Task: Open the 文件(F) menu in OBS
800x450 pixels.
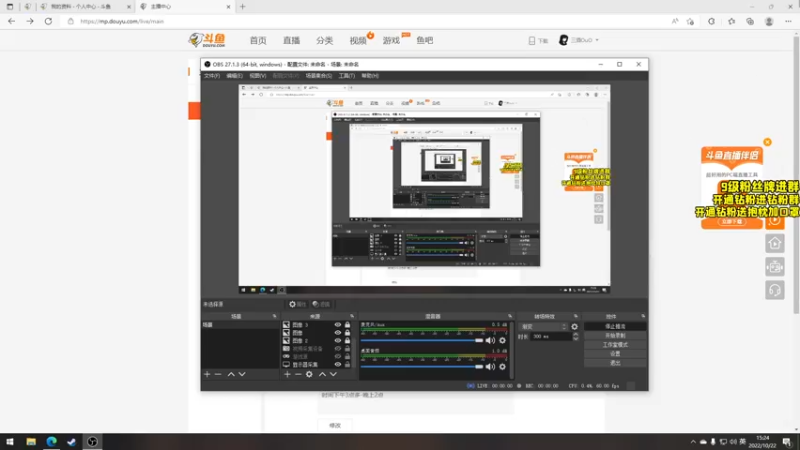Action: point(212,76)
